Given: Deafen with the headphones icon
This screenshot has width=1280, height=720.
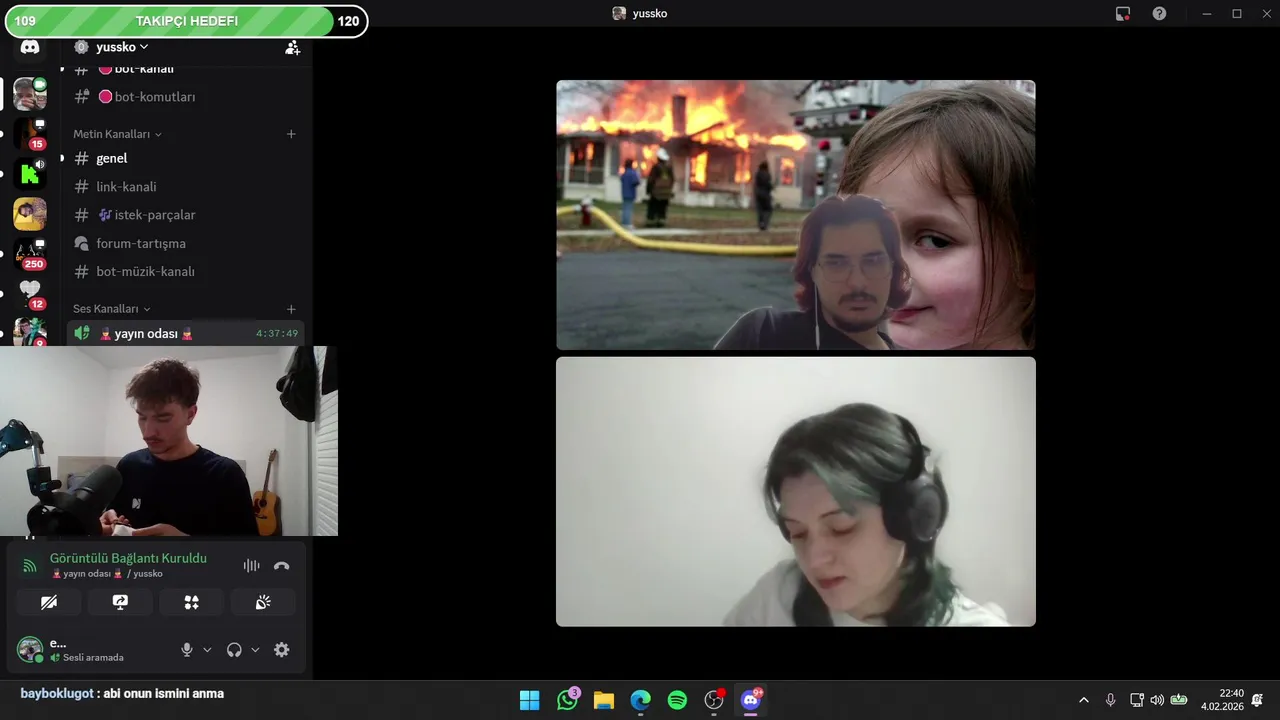Looking at the screenshot, I should (x=234, y=649).
